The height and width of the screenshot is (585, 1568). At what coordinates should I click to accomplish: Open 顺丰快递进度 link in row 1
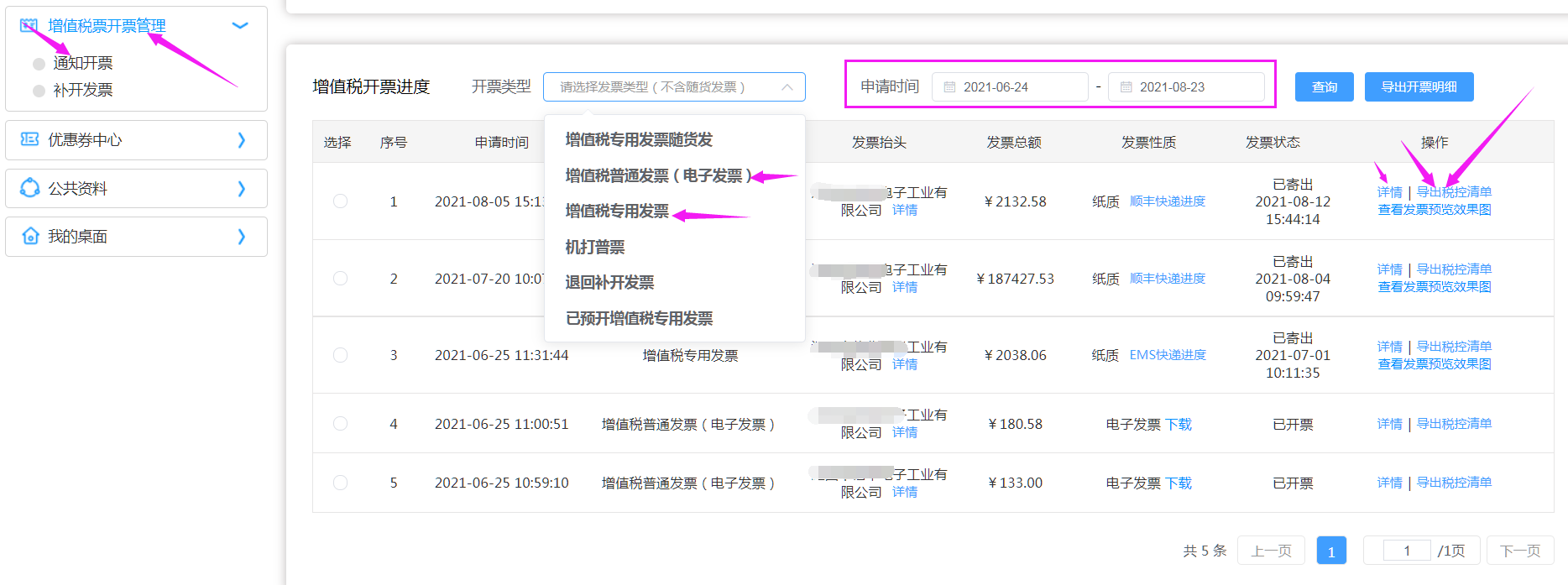pos(1167,201)
